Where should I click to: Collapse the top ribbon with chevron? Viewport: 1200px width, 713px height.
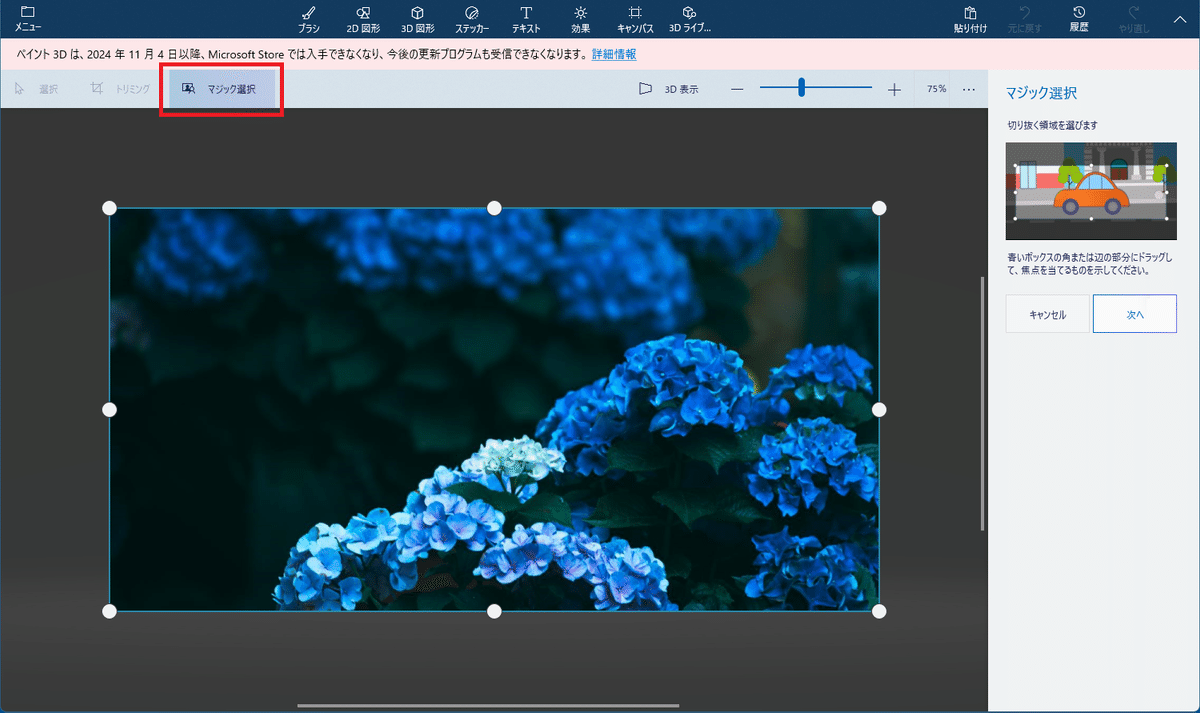[x=1179, y=18]
